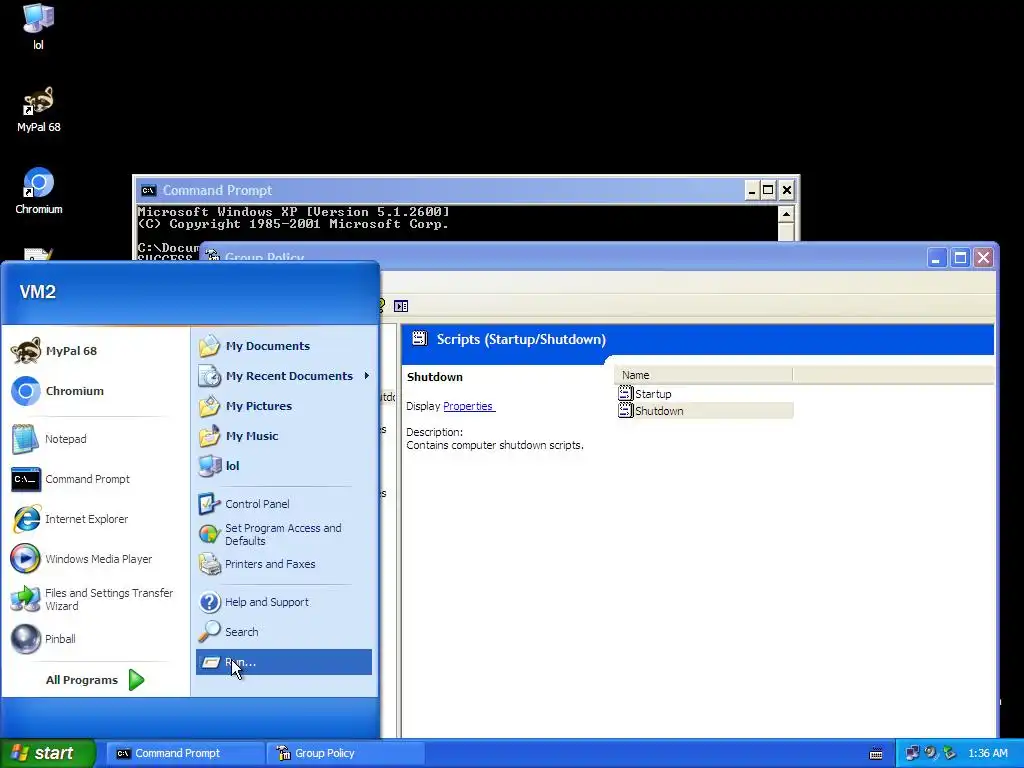
Task: Open MyPal 68 desktop shortcut
Action: tap(39, 109)
